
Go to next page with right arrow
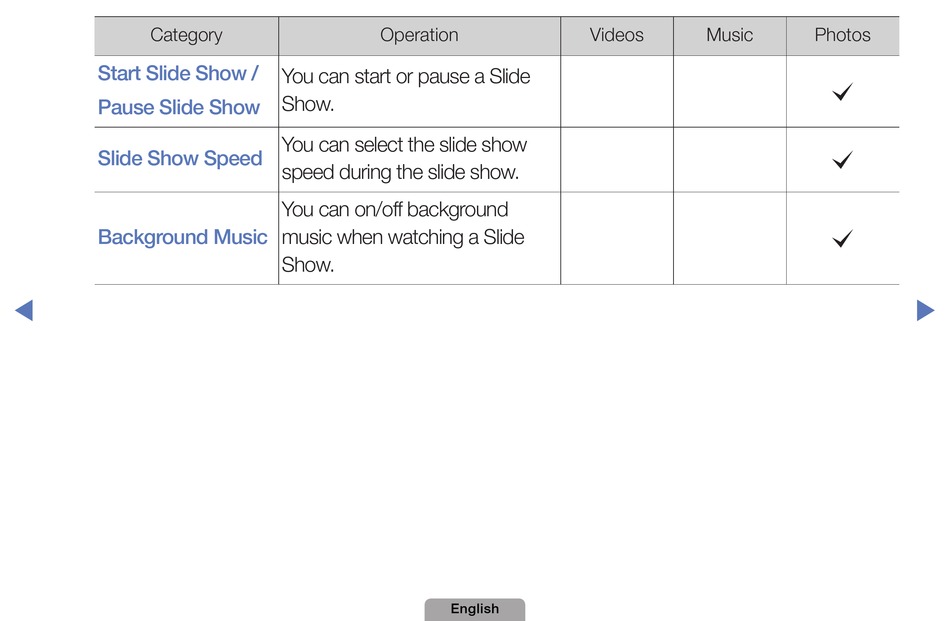925,310
